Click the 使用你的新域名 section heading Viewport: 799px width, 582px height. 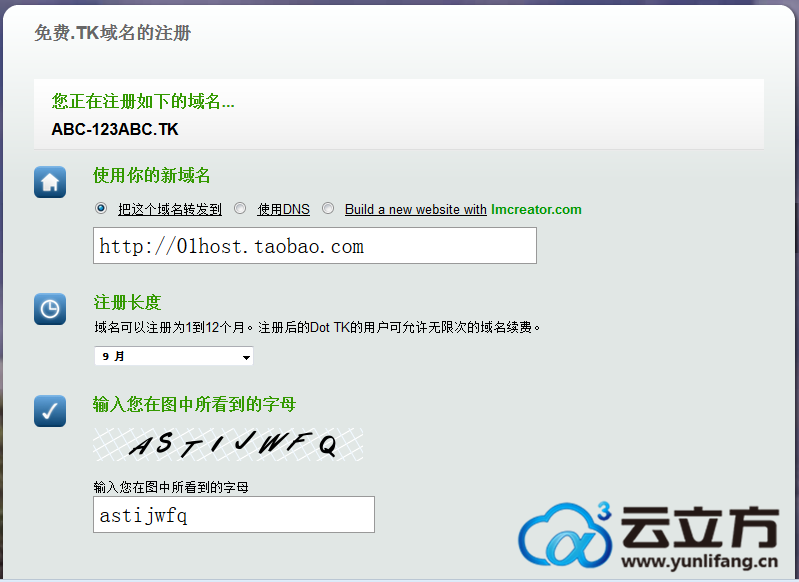coord(152,176)
